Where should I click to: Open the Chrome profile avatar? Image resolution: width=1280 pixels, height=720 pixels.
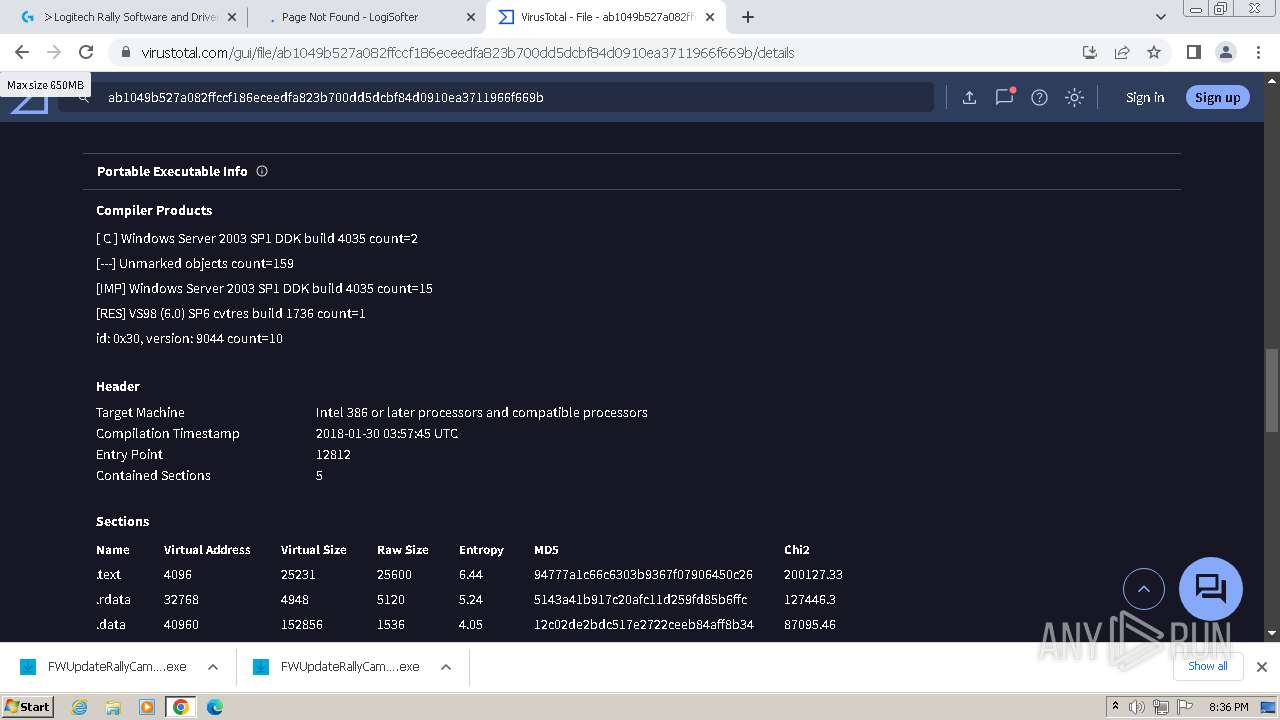[x=1225, y=52]
